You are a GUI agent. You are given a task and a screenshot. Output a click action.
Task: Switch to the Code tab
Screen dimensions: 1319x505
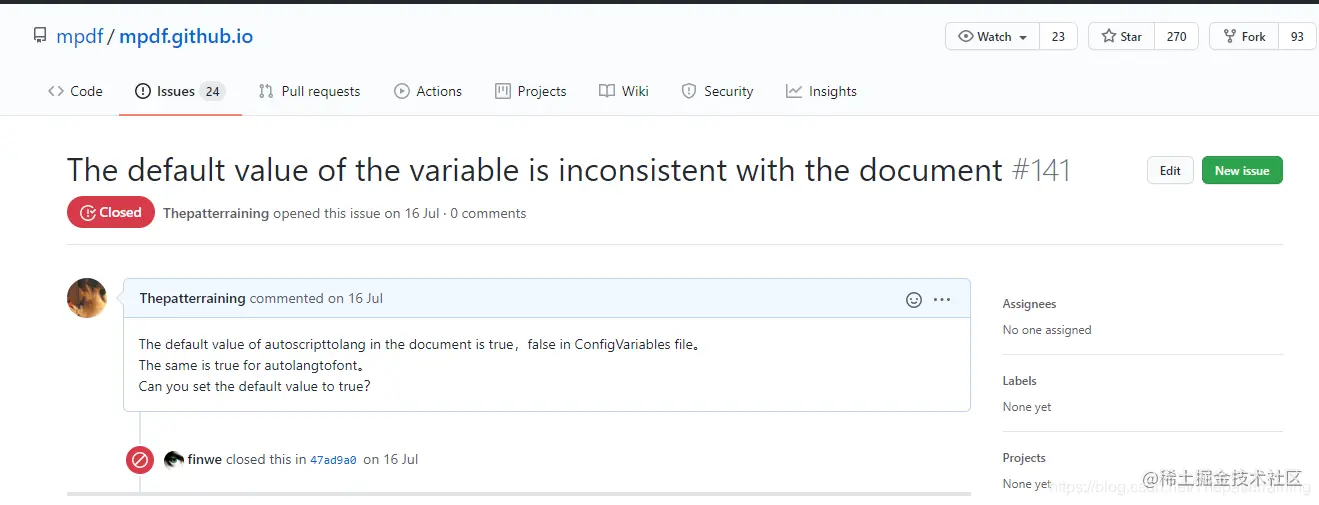pyautogui.click(x=75, y=91)
